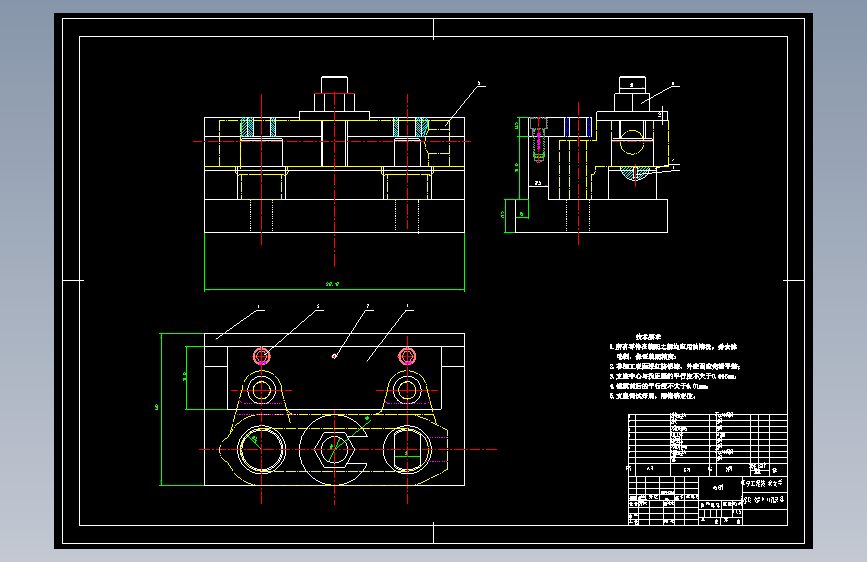Pick the green width dimension under front view
The width and height of the screenshot is (867, 562).
334,287
